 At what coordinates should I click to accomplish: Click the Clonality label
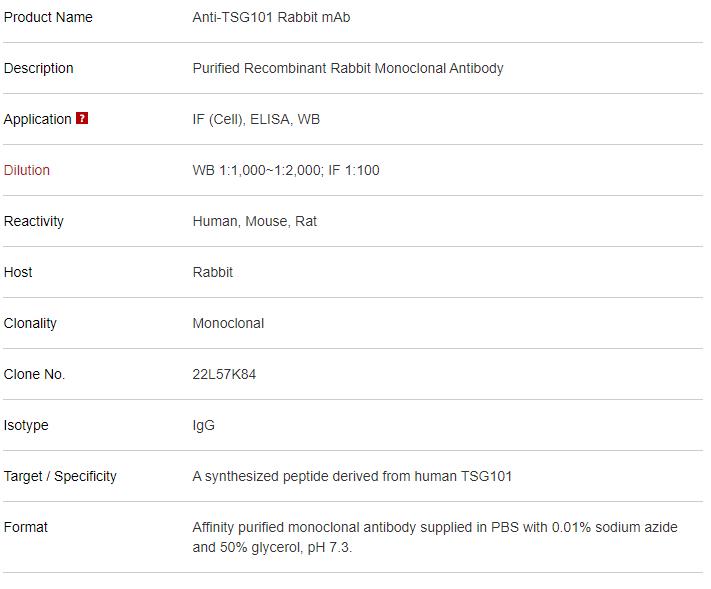(30, 323)
